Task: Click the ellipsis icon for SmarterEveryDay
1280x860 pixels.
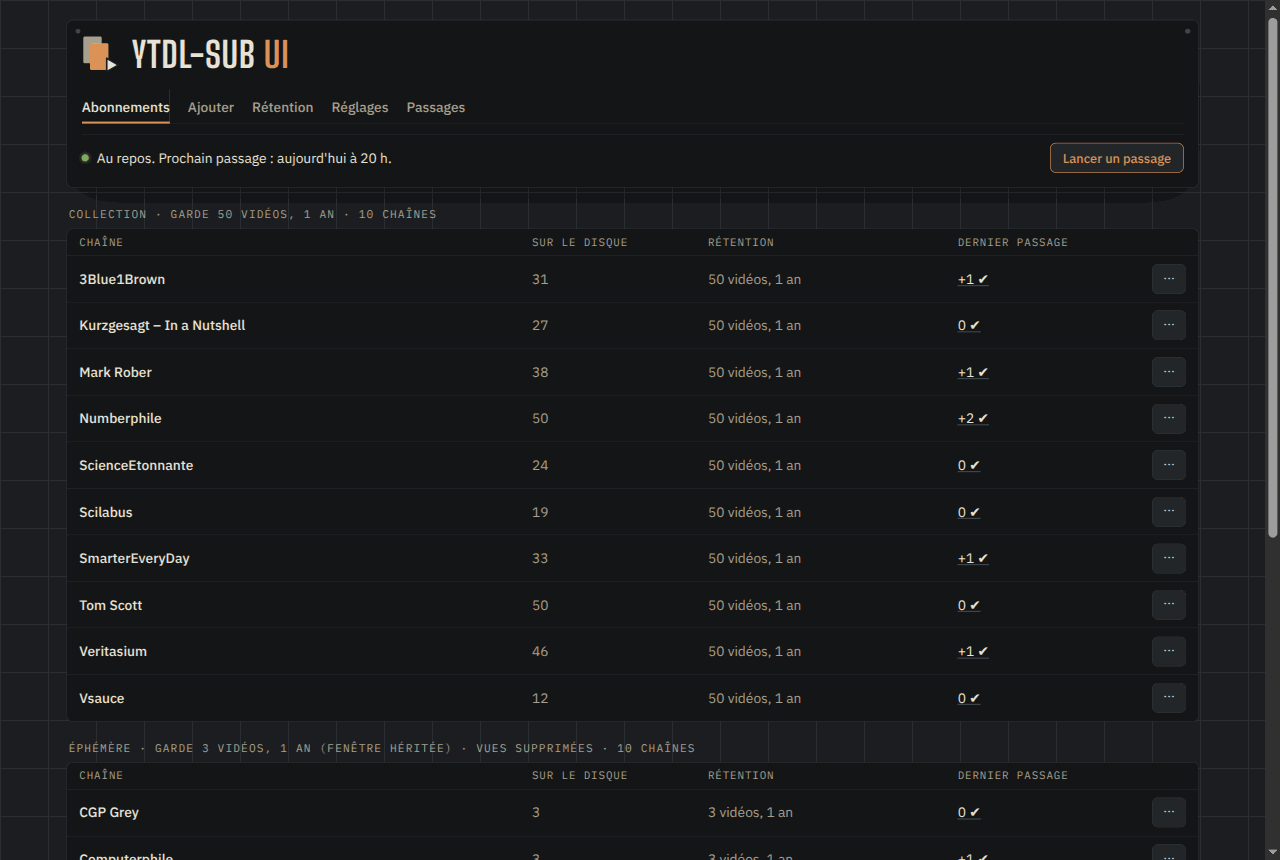Action: coord(1169,558)
